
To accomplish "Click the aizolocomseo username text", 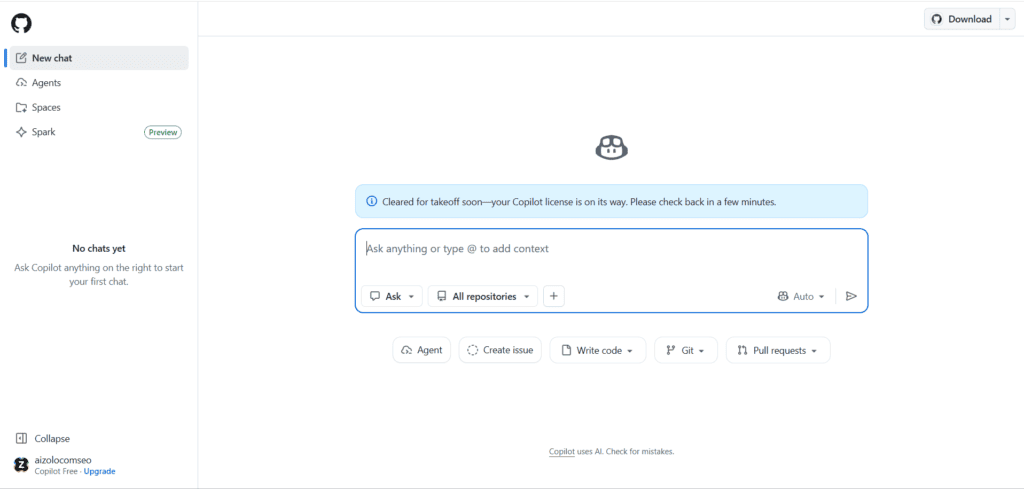I will (63, 460).
